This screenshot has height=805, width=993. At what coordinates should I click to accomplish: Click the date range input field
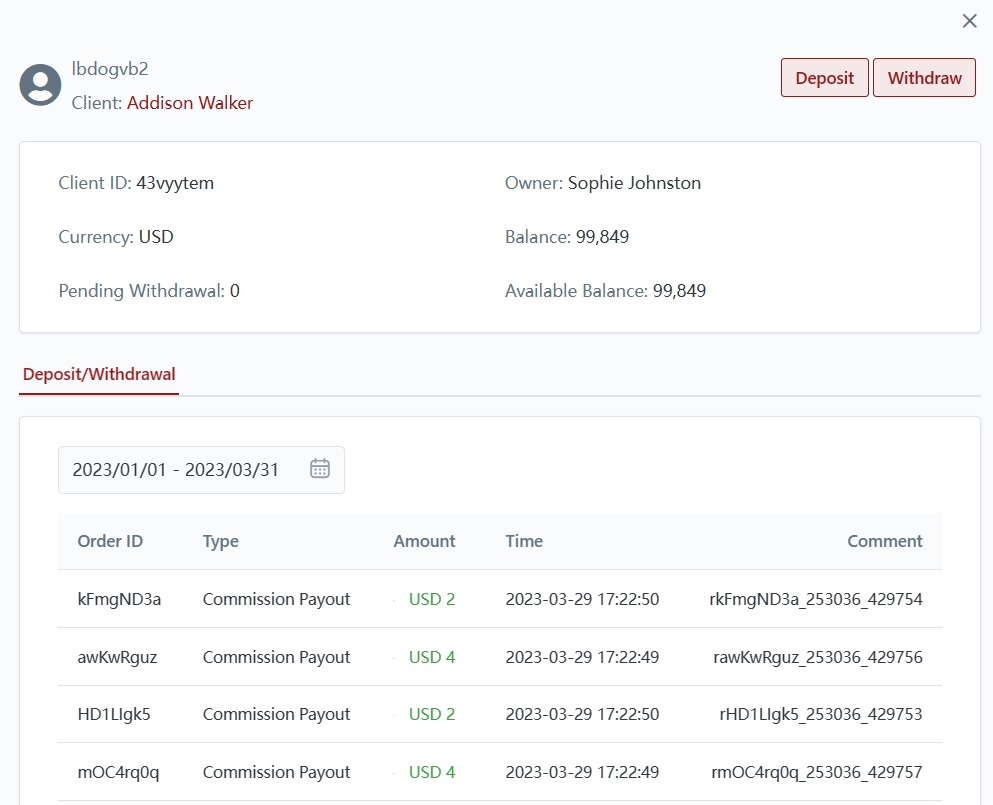pos(176,470)
